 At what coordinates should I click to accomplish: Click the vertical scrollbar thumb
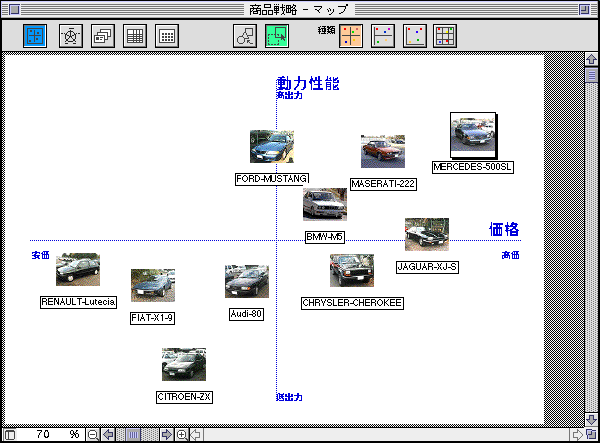pyautogui.click(x=591, y=75)
